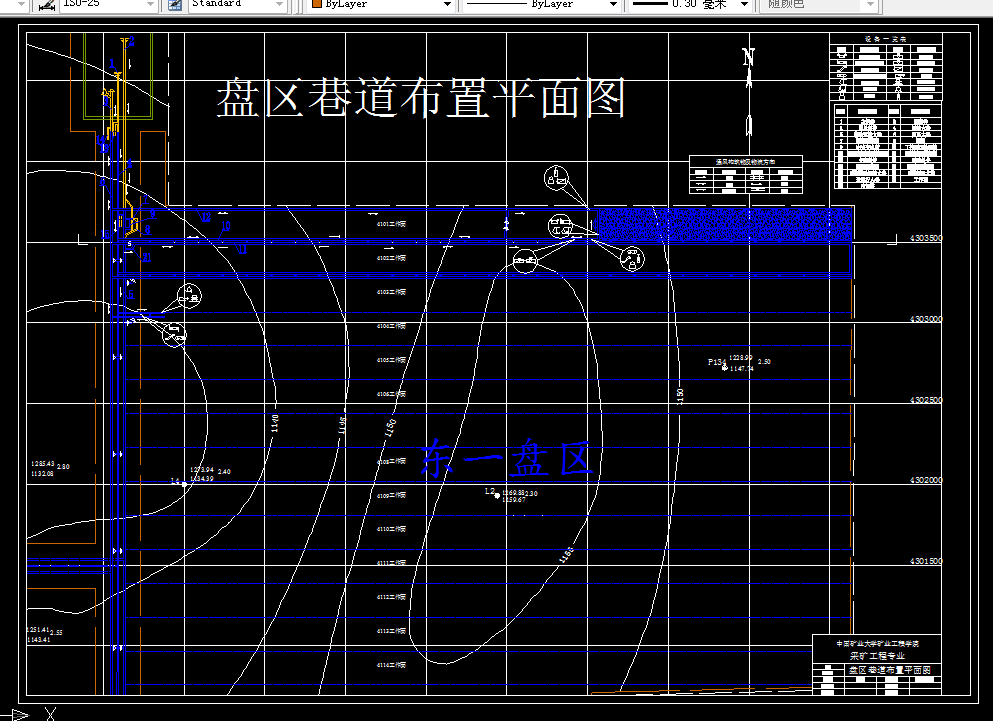Click the 1145 contour elevation label
Image resolution: width=993 pixels, height=721 pixels.
point(342,426)
